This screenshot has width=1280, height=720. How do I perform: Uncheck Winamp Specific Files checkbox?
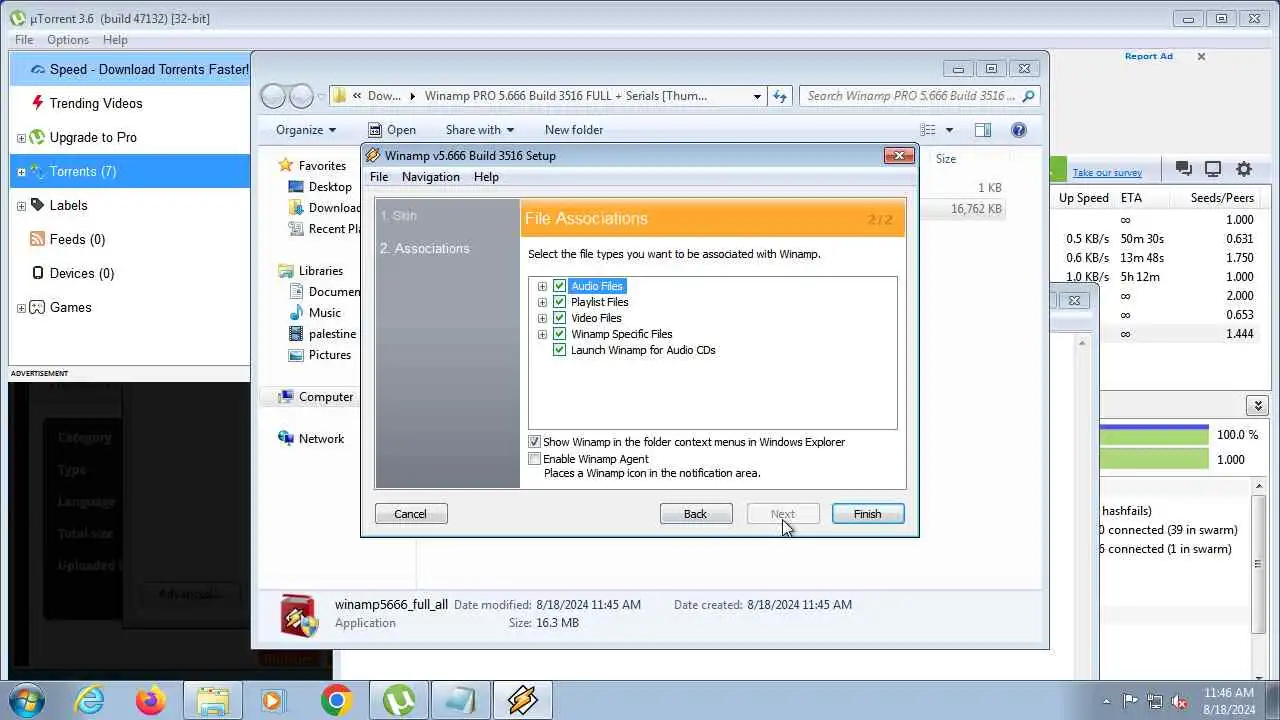point(560,334)
